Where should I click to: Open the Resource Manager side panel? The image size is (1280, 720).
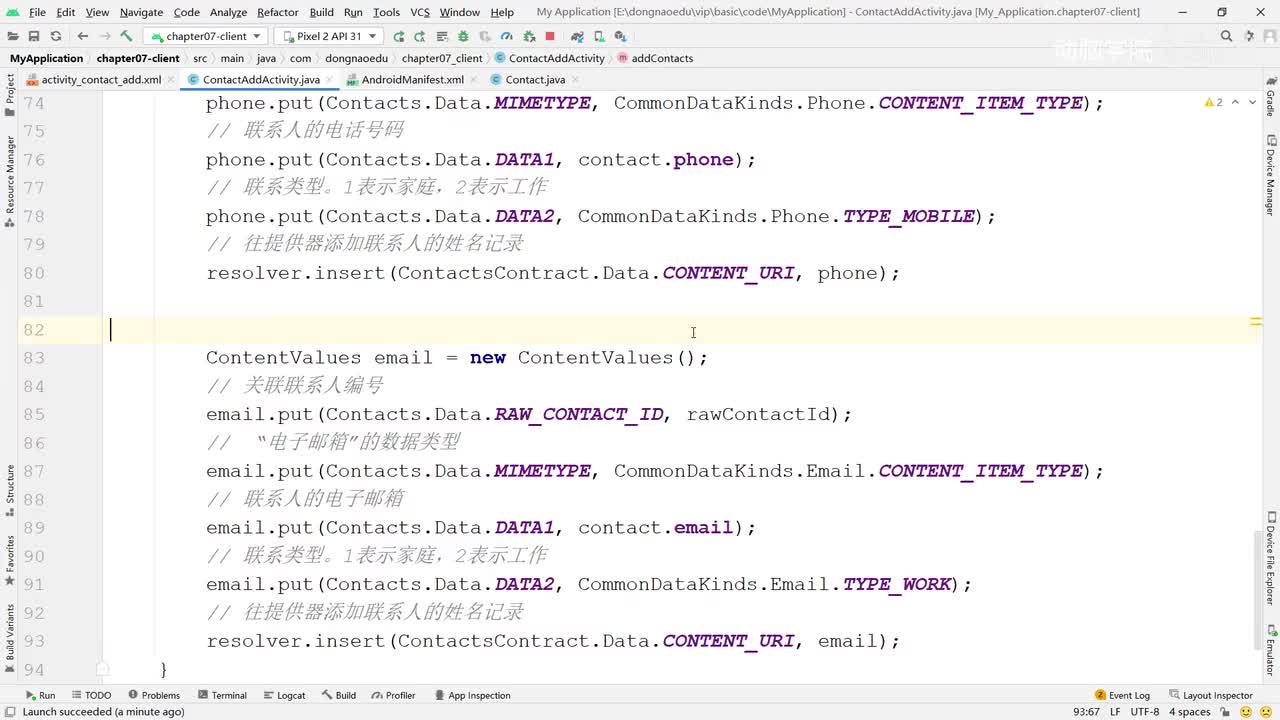[10, 180]
